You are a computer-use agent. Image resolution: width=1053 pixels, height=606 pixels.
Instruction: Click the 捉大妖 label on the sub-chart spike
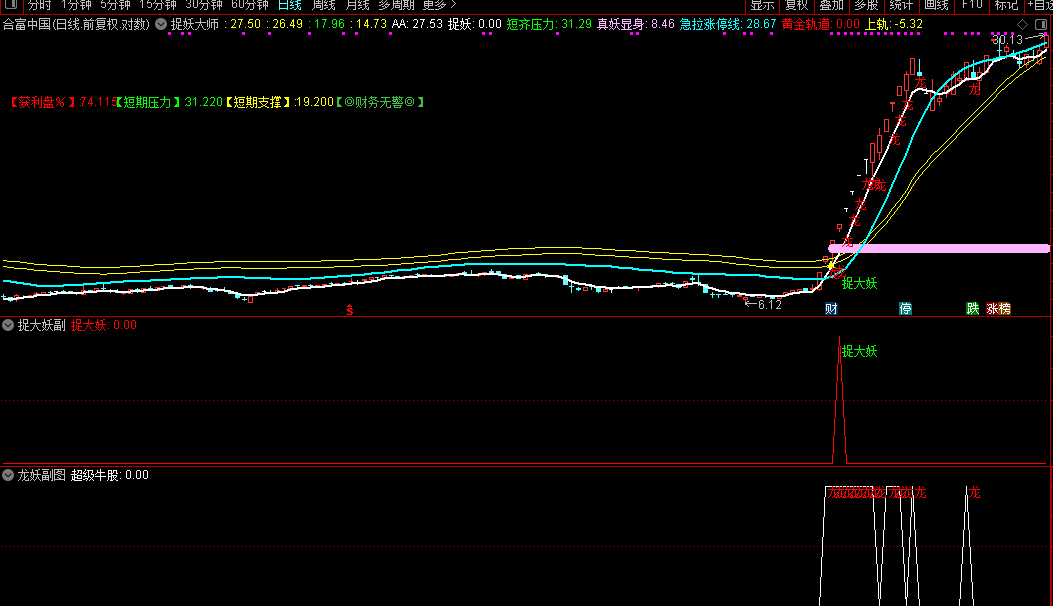click(860, 351)
